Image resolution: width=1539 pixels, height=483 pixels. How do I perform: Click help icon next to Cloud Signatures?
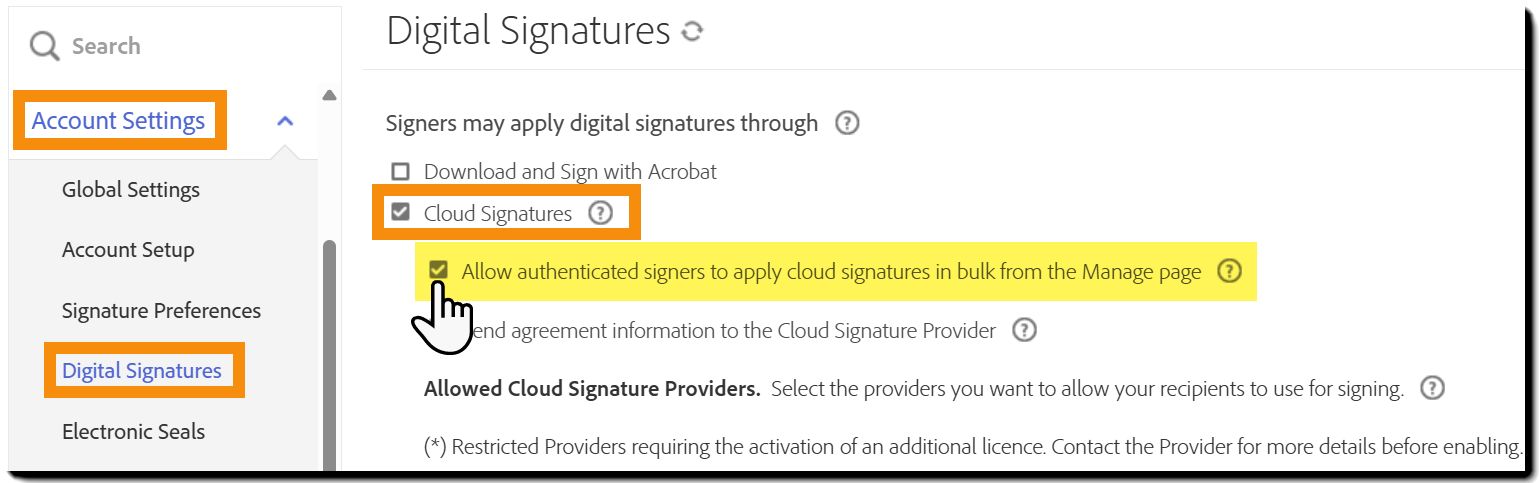point(600,213)
